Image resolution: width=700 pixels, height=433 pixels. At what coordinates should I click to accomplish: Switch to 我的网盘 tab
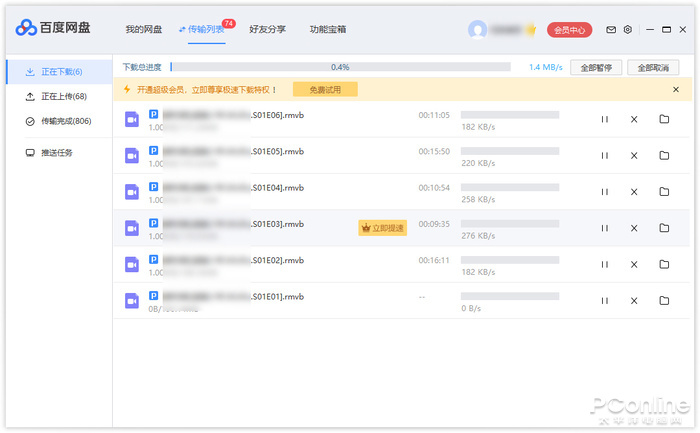coord(143,30)
